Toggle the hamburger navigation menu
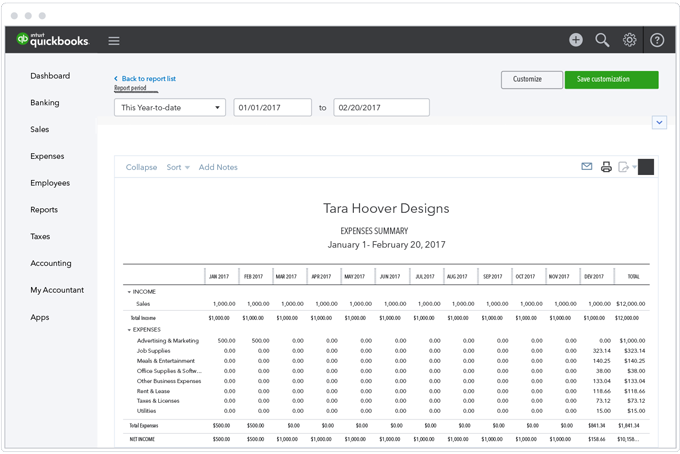 click(x=114, y=41)
